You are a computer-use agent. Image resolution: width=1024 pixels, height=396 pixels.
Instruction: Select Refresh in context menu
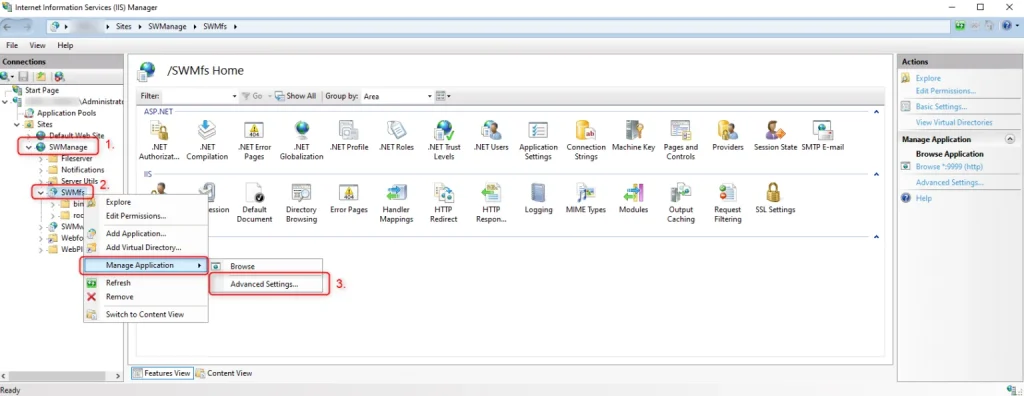point(146,283)
